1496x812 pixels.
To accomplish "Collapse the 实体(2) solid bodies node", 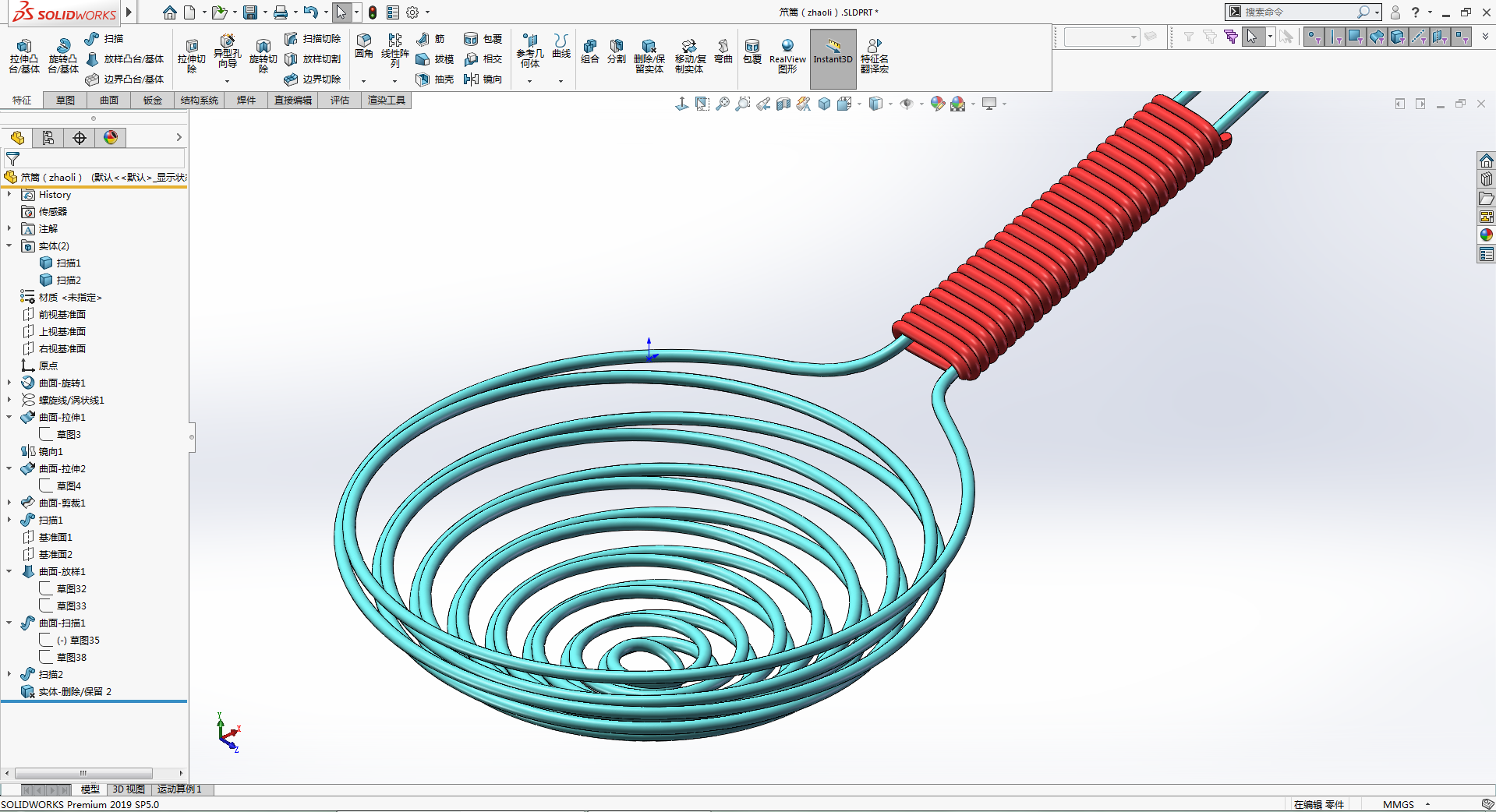I will point(9,245).
